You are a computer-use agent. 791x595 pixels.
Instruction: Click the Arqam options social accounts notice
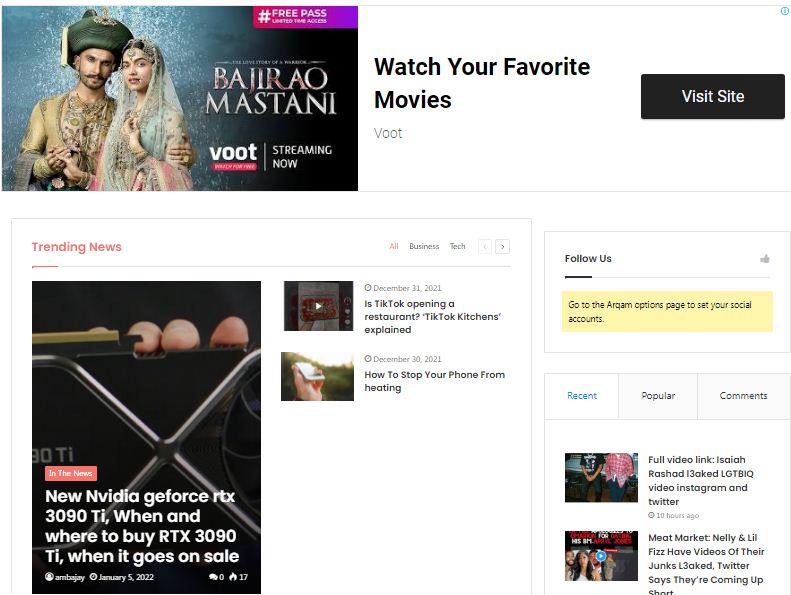point(667,311)
